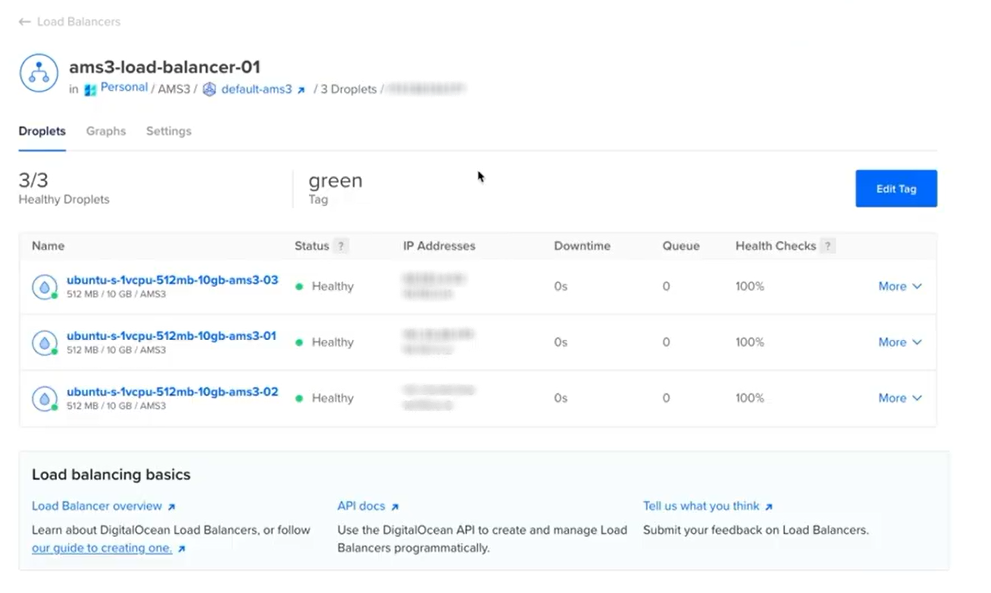Click the ams3-load-balancer-01 title
991x593 pixels.
164,67
